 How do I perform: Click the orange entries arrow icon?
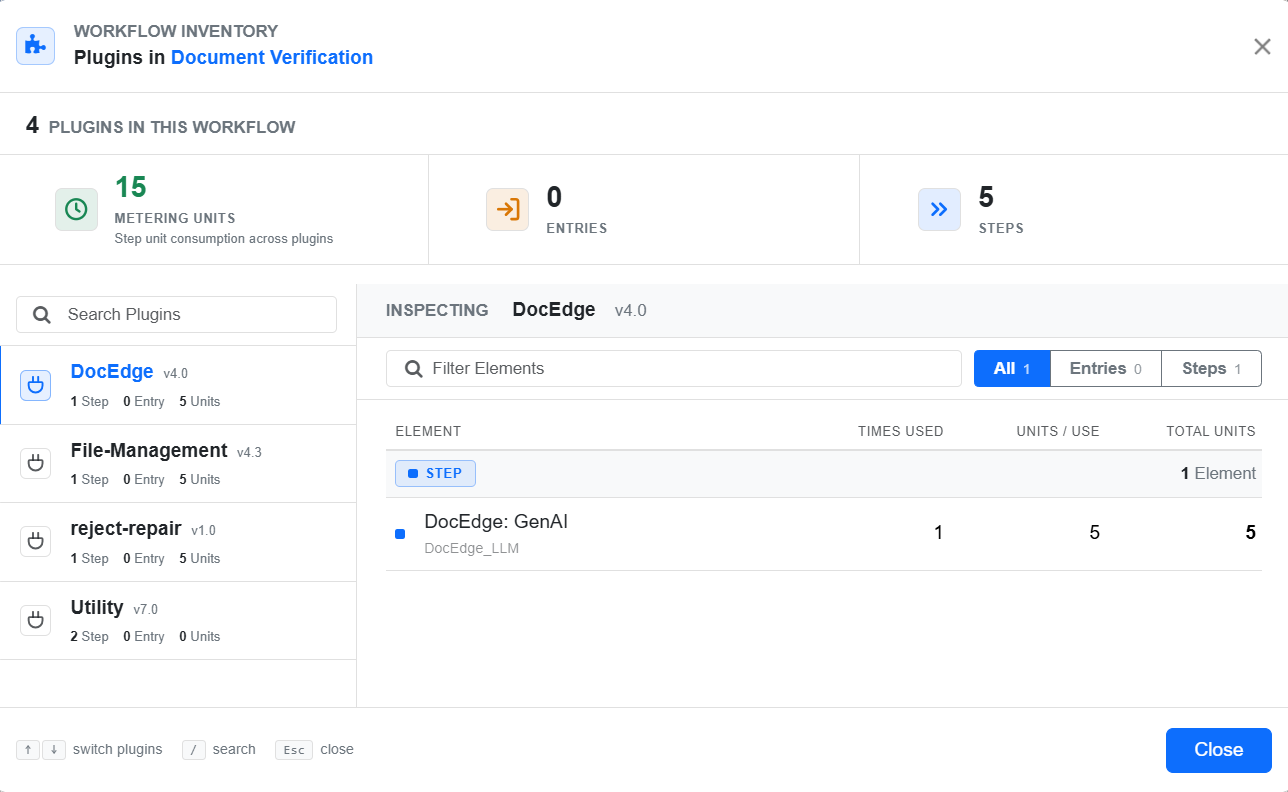tap(507, 209)
